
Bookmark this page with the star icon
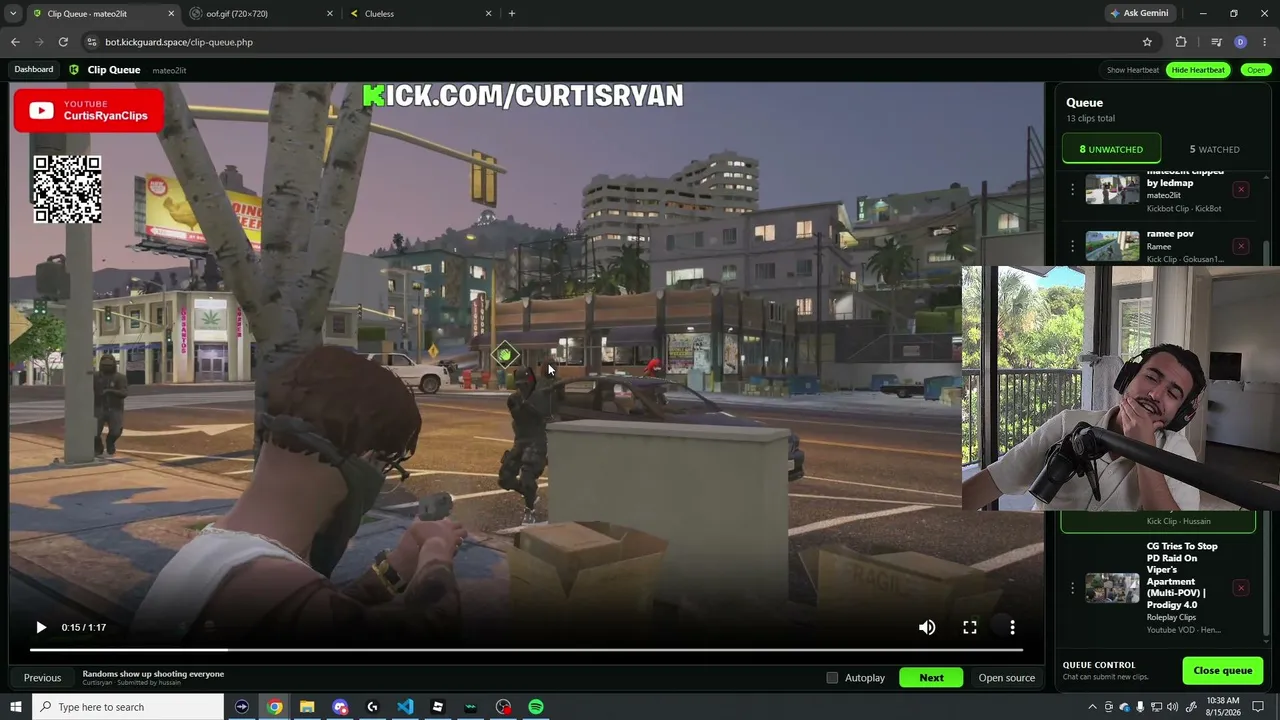click(x=1147, y=42)
